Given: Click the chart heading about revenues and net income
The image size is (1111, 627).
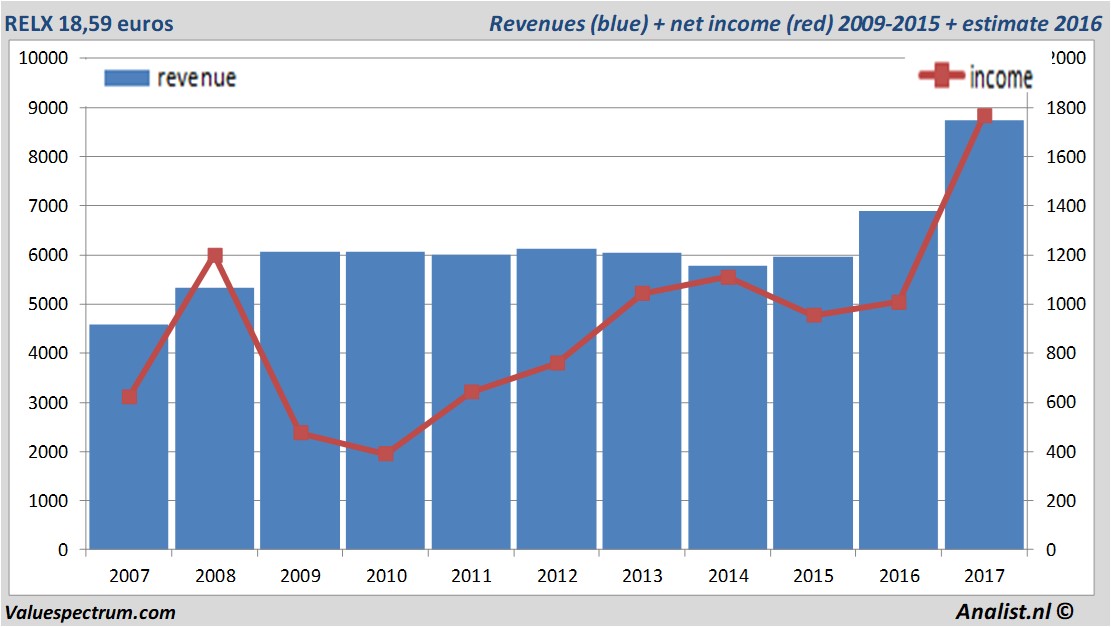Looking at the screenshot, I should (794, 23).
